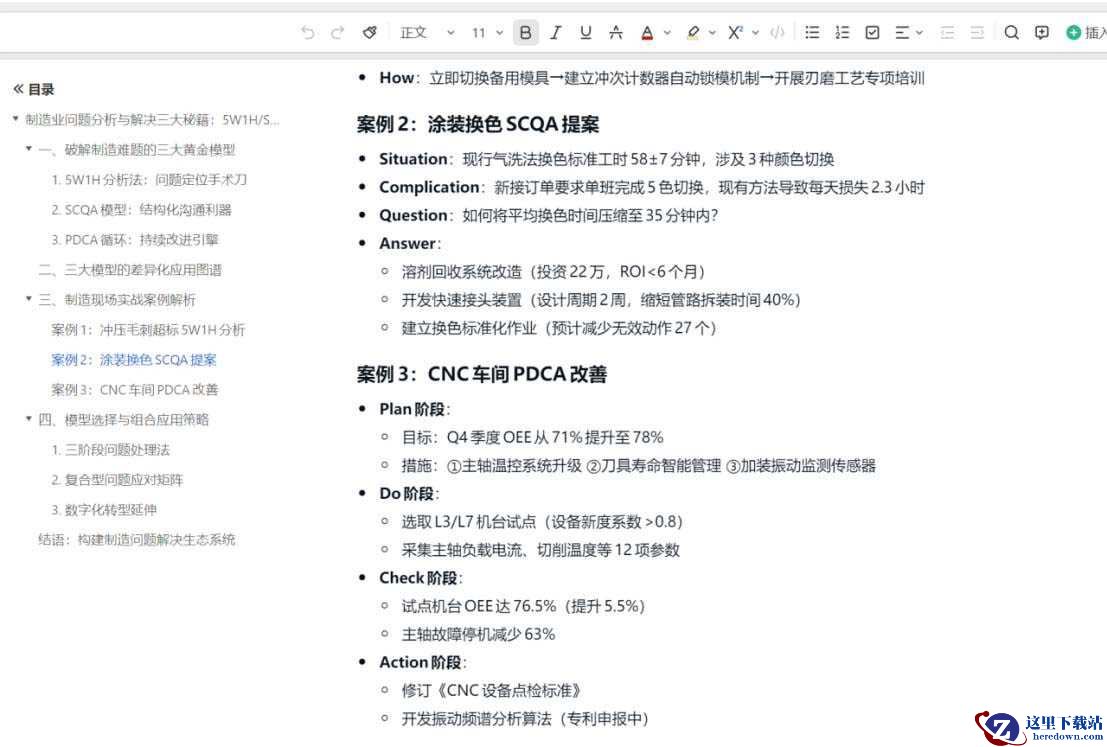Screen dimensions: 1107x747
Task: Jump to 一、破解制造难题的三大黄金模型 outline heading
Action: 137,150
